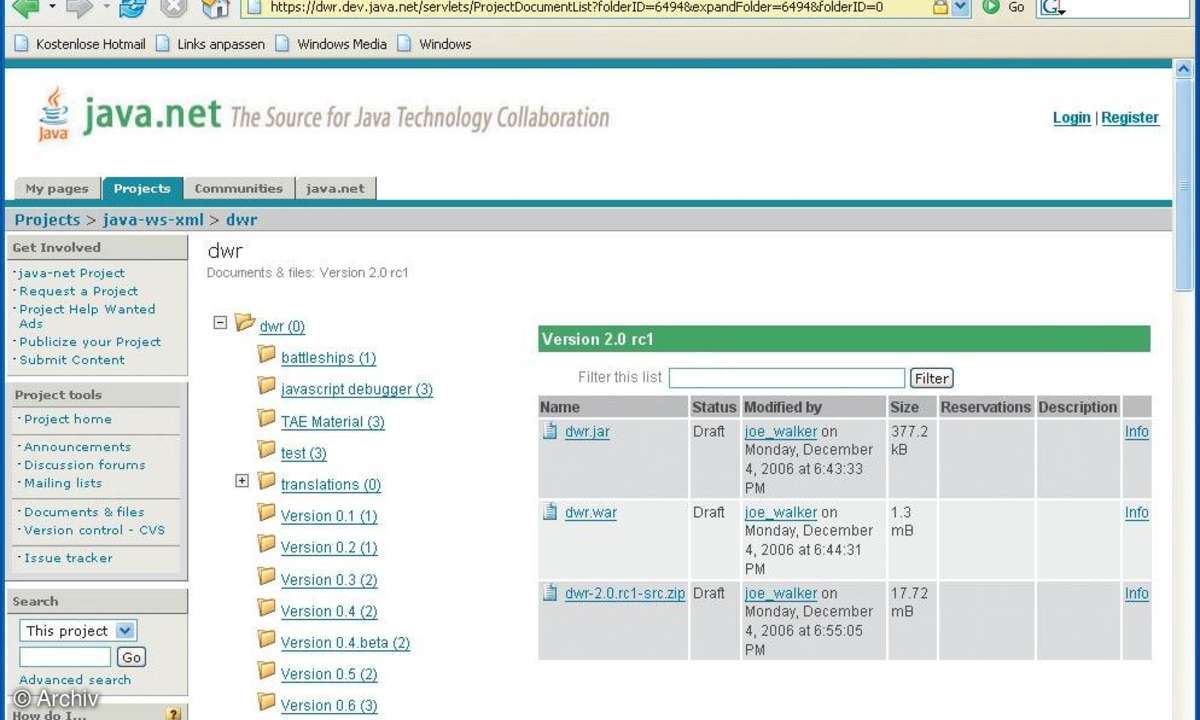Click the browser Stop loading icon
This screenshot has width=1200, height=720.
pyautogui.click(x=173, y=8)
